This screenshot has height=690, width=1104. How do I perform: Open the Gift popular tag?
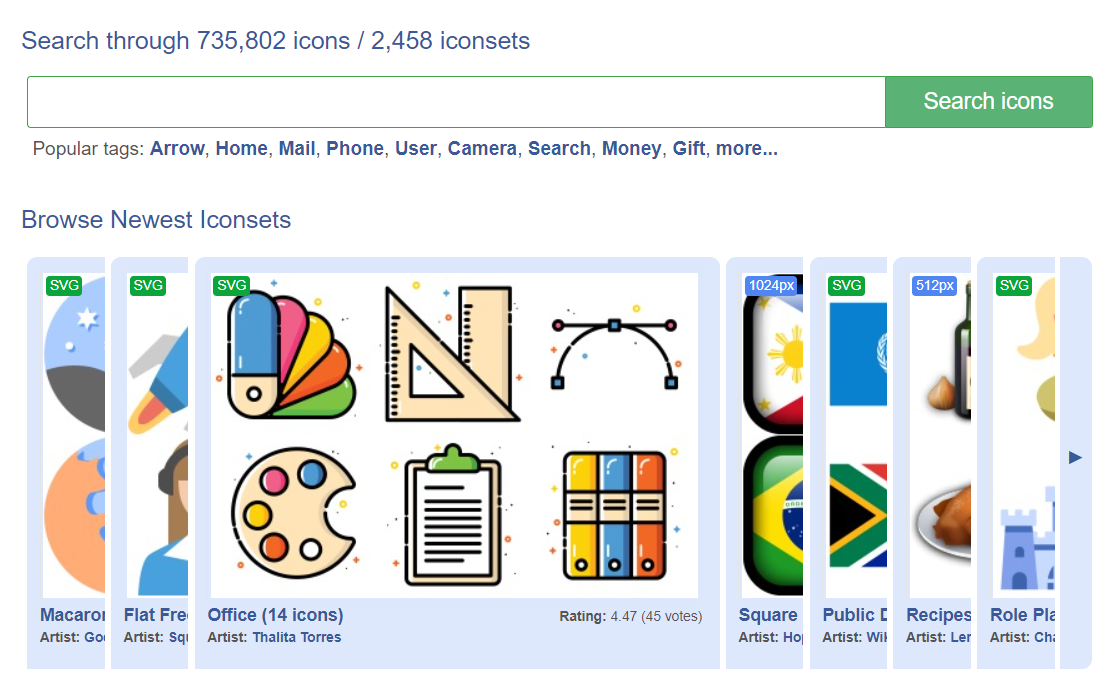click(689, 149)
